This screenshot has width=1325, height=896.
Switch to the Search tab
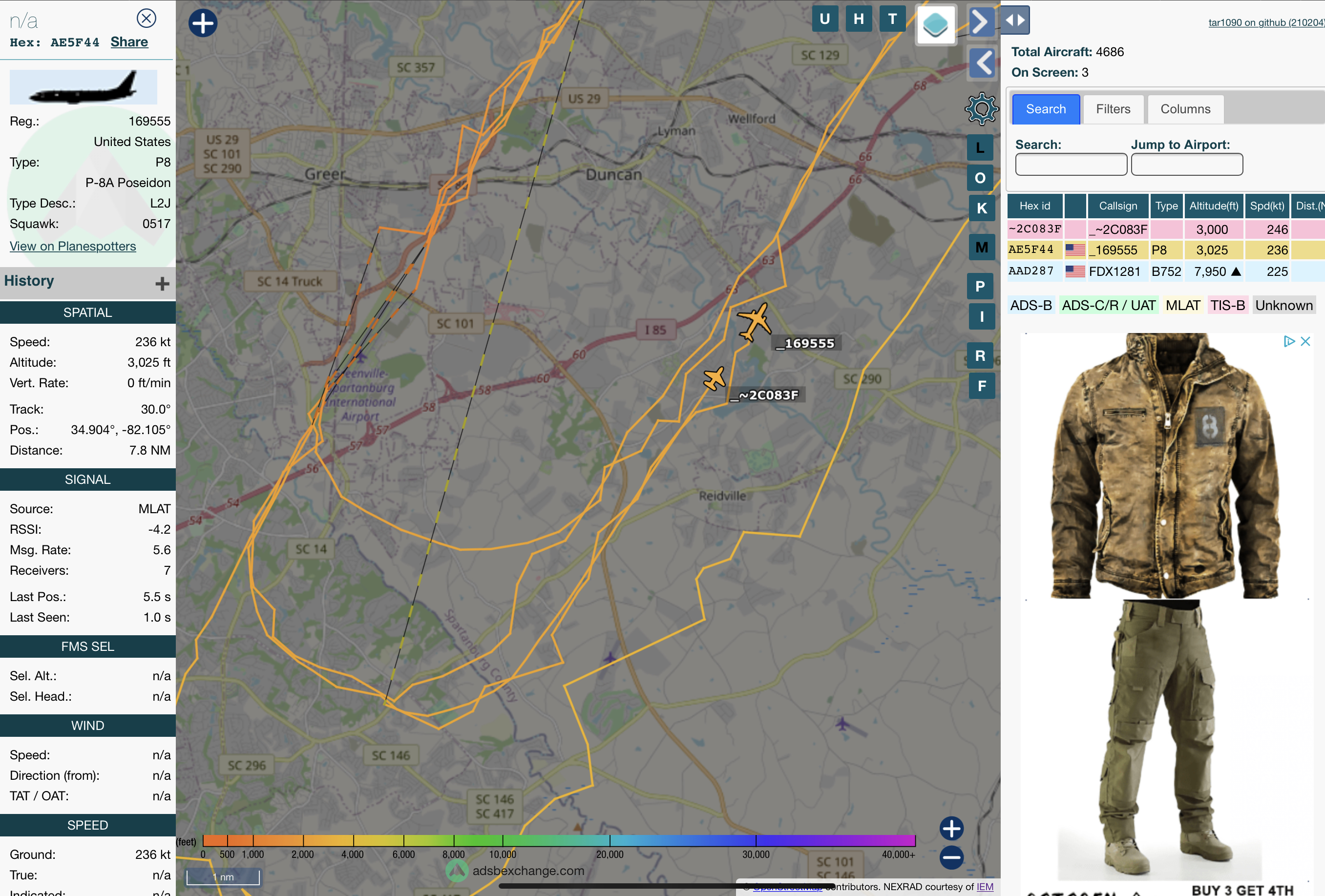tap(1046, 109)
